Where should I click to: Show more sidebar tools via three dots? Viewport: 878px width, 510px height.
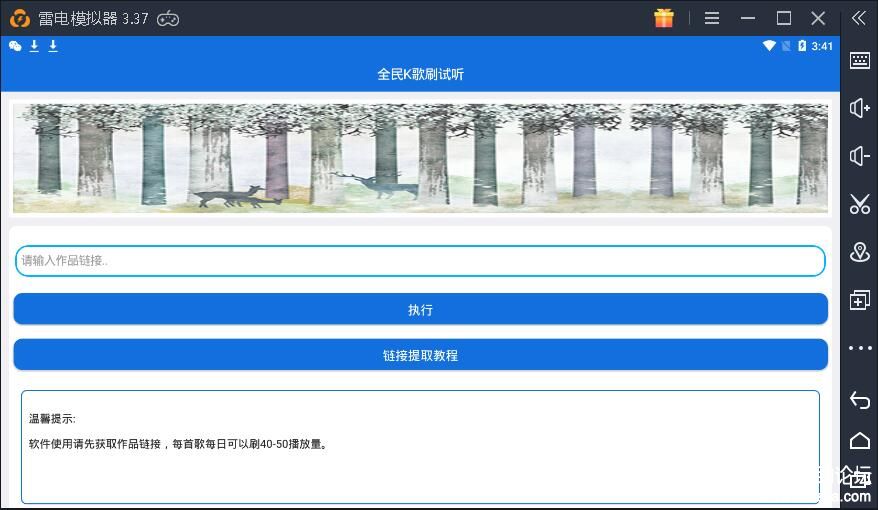coord(860,348)
